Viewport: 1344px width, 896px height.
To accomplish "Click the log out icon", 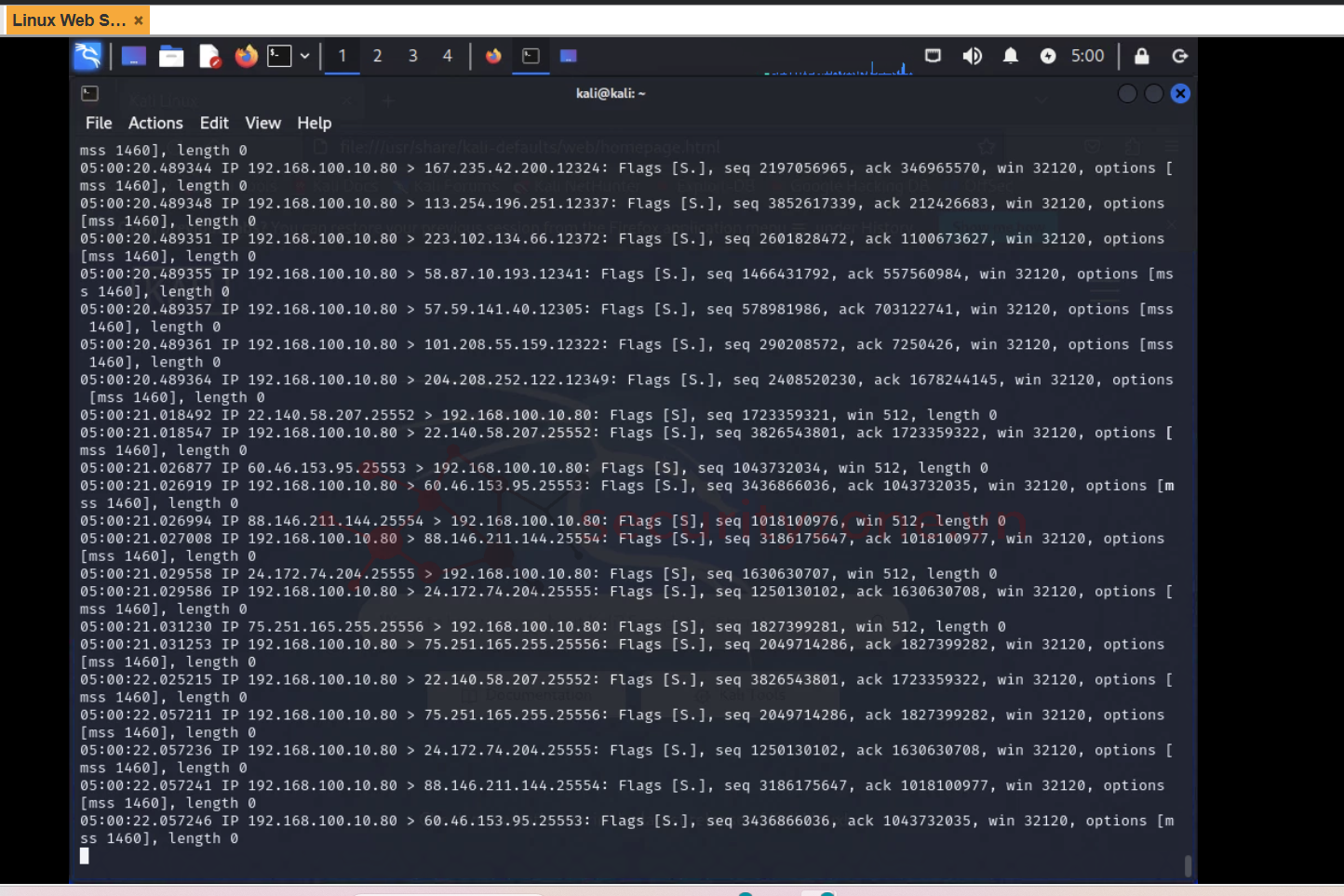I will [x=1179, y=57].
